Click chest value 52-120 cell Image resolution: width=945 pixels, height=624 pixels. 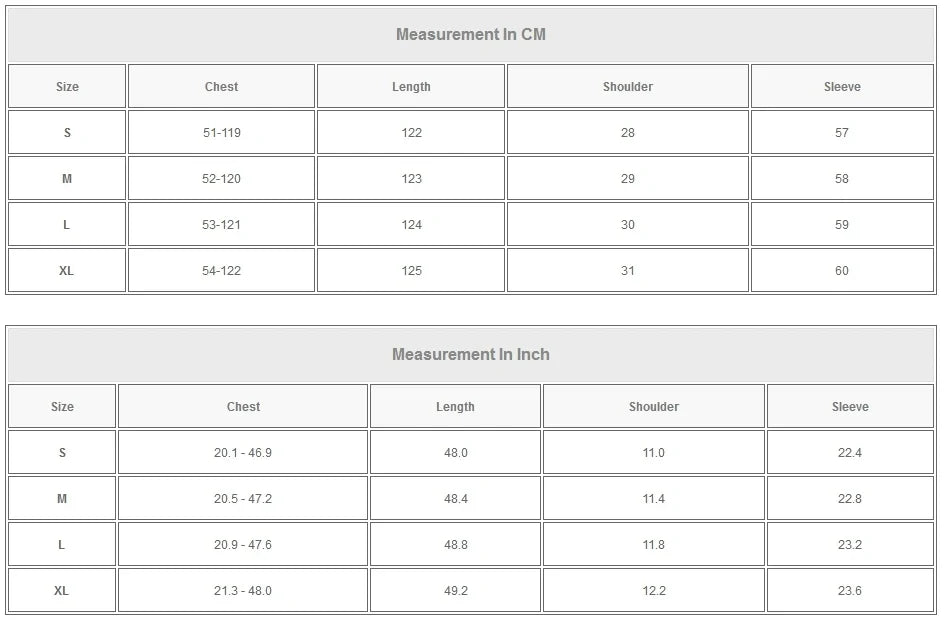pyautogui.click(x=221, y=179)
